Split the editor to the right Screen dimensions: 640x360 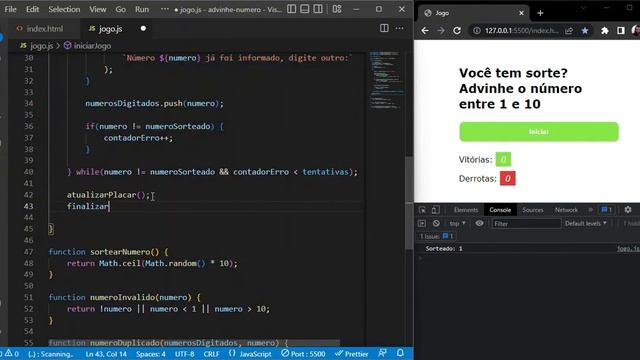[x=384, y=28]
